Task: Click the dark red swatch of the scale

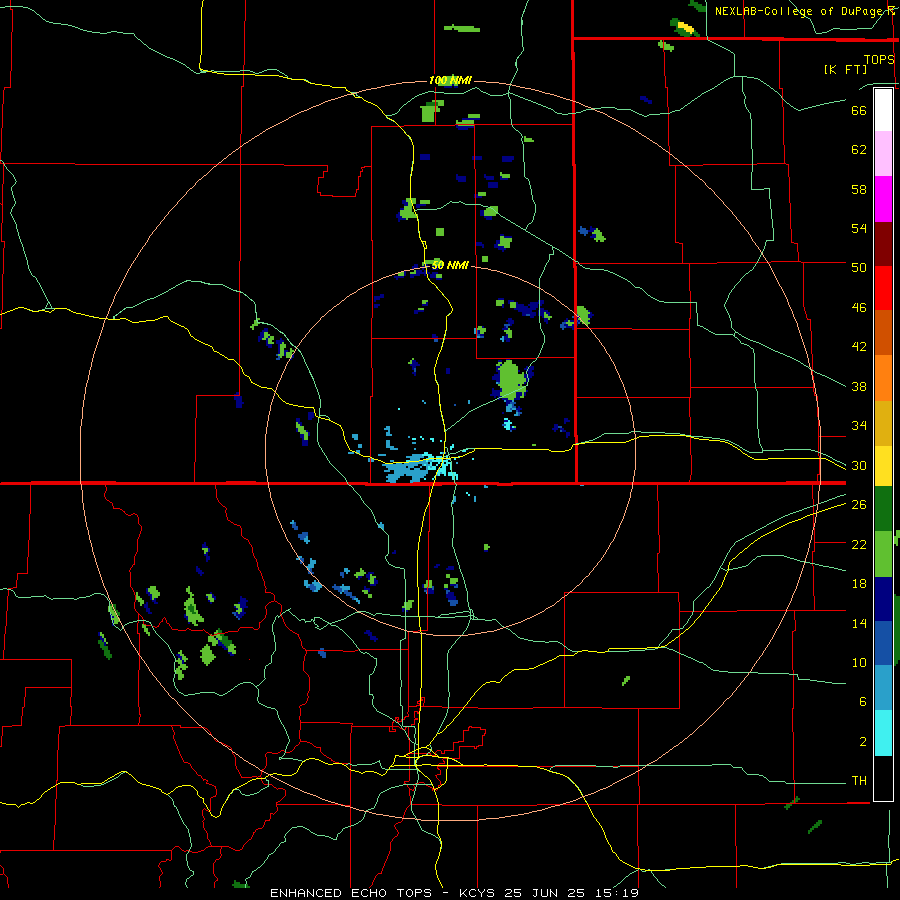Action: [x=883, y=243]
